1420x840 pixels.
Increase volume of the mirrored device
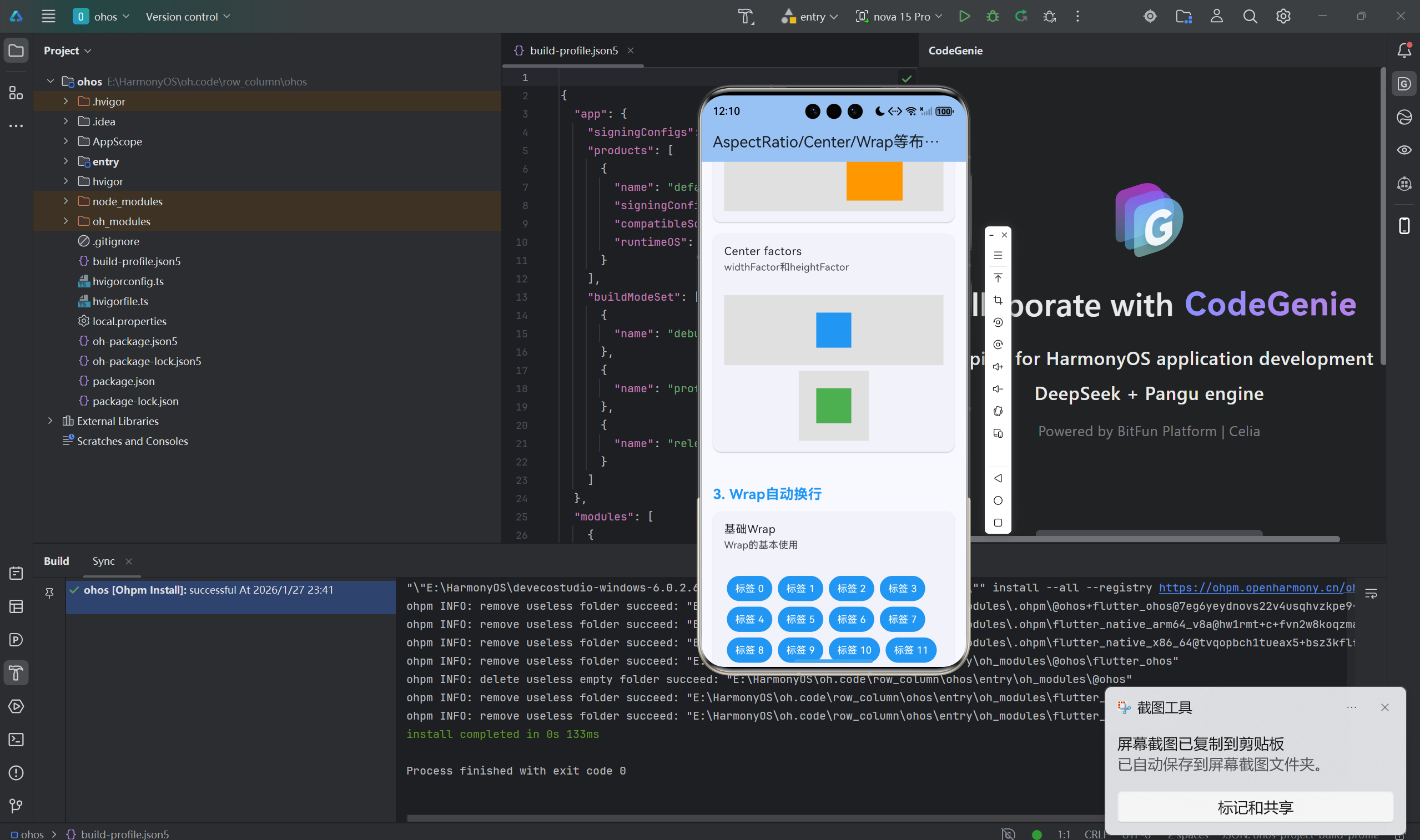998,366
